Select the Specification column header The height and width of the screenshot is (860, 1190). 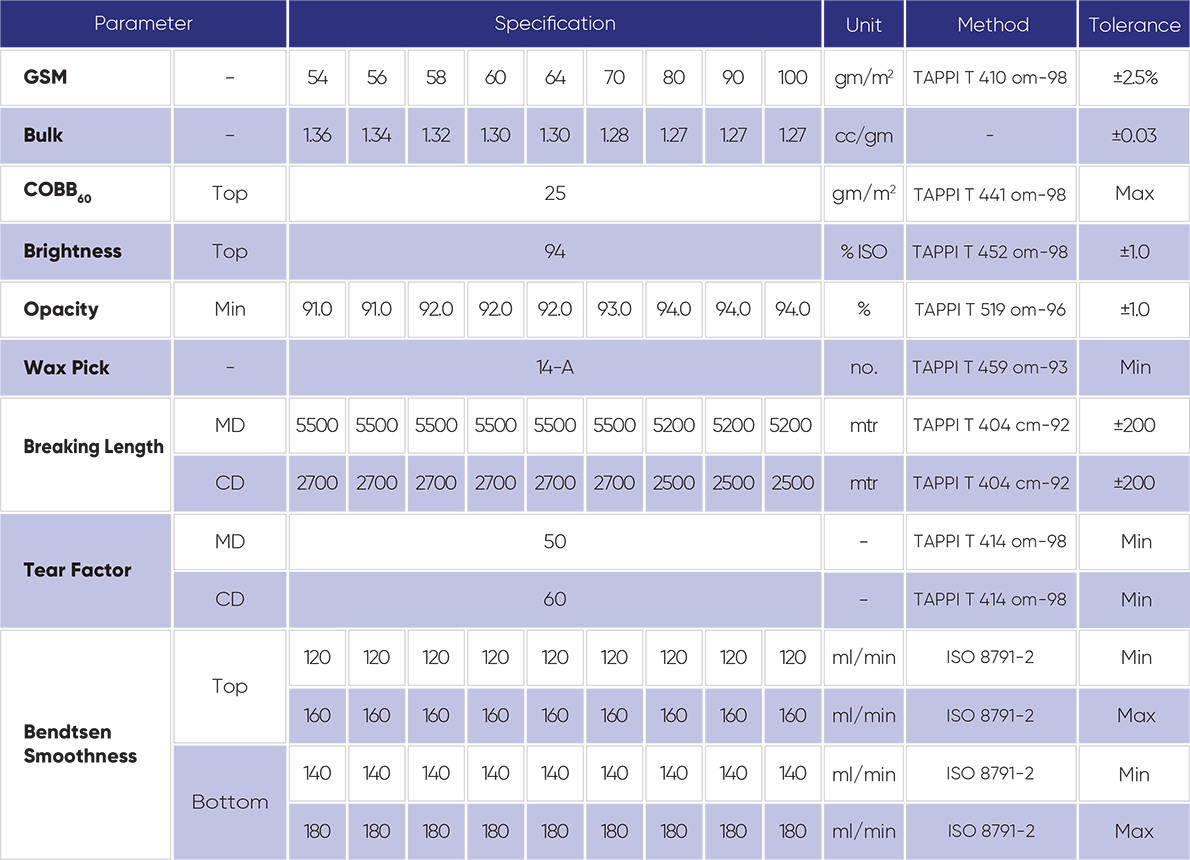click(x=555, y=24)
